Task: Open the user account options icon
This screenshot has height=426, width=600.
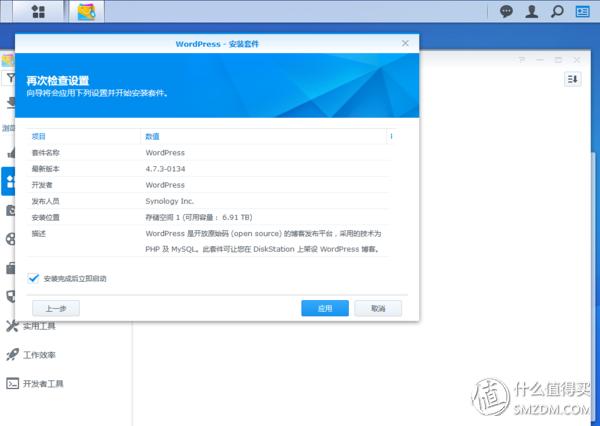Action: (532, 11)
